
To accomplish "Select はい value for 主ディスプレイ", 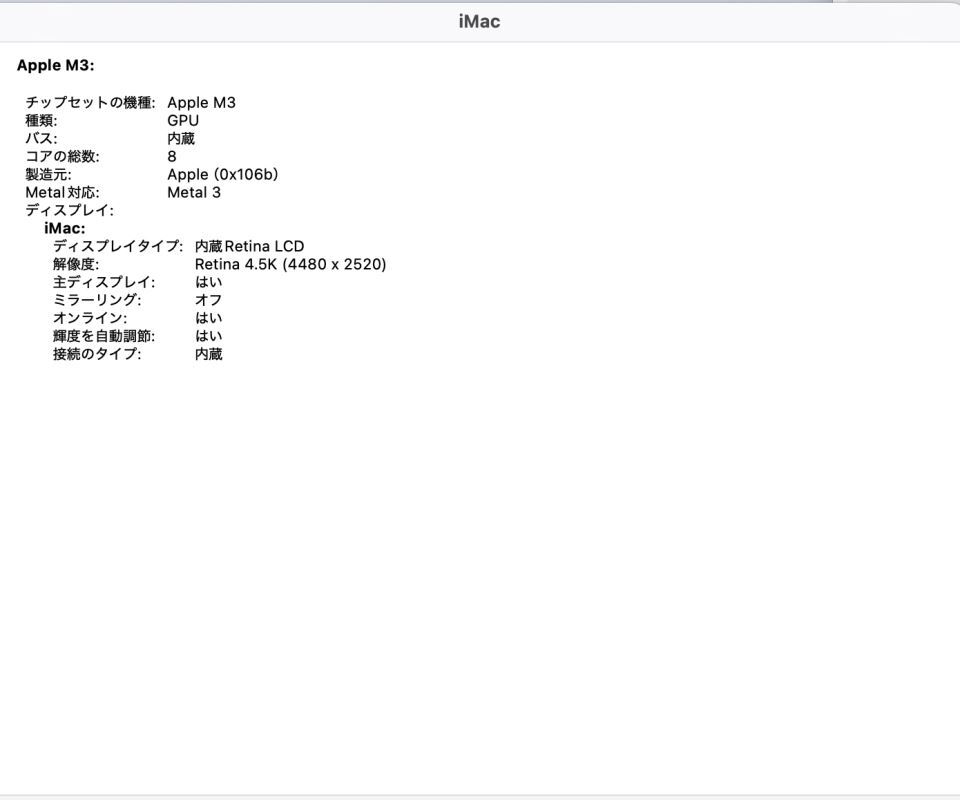I will [209, 282].
